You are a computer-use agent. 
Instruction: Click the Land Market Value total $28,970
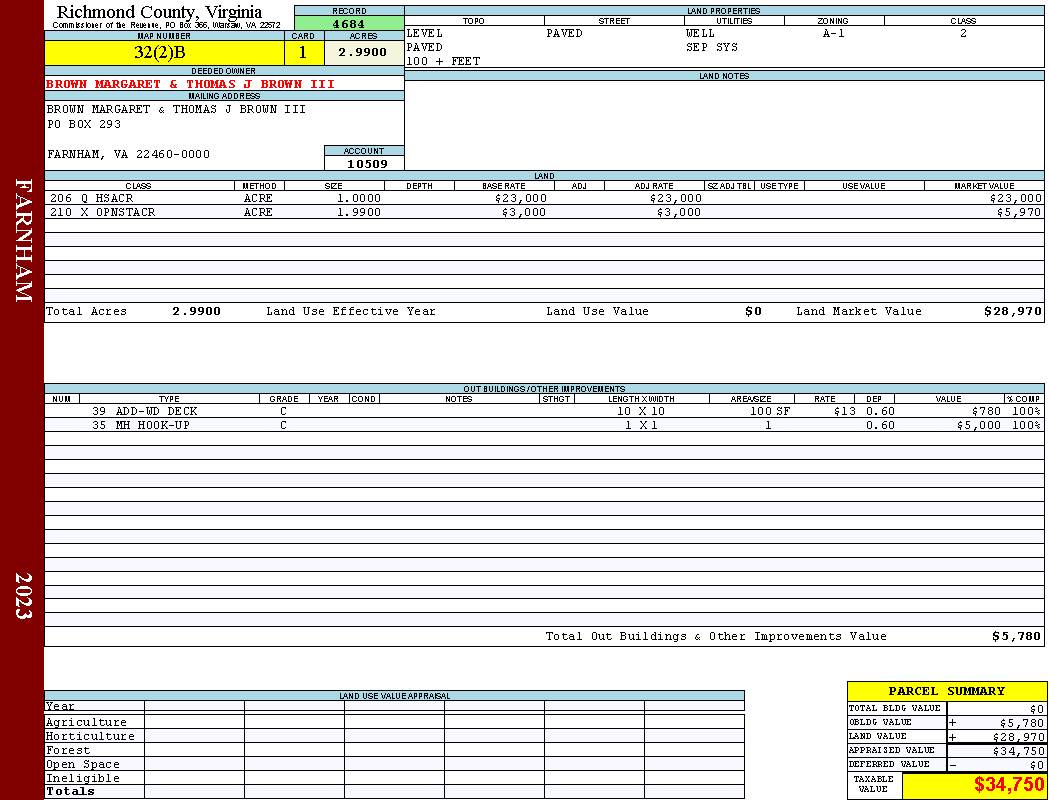tap(1013, 311)
